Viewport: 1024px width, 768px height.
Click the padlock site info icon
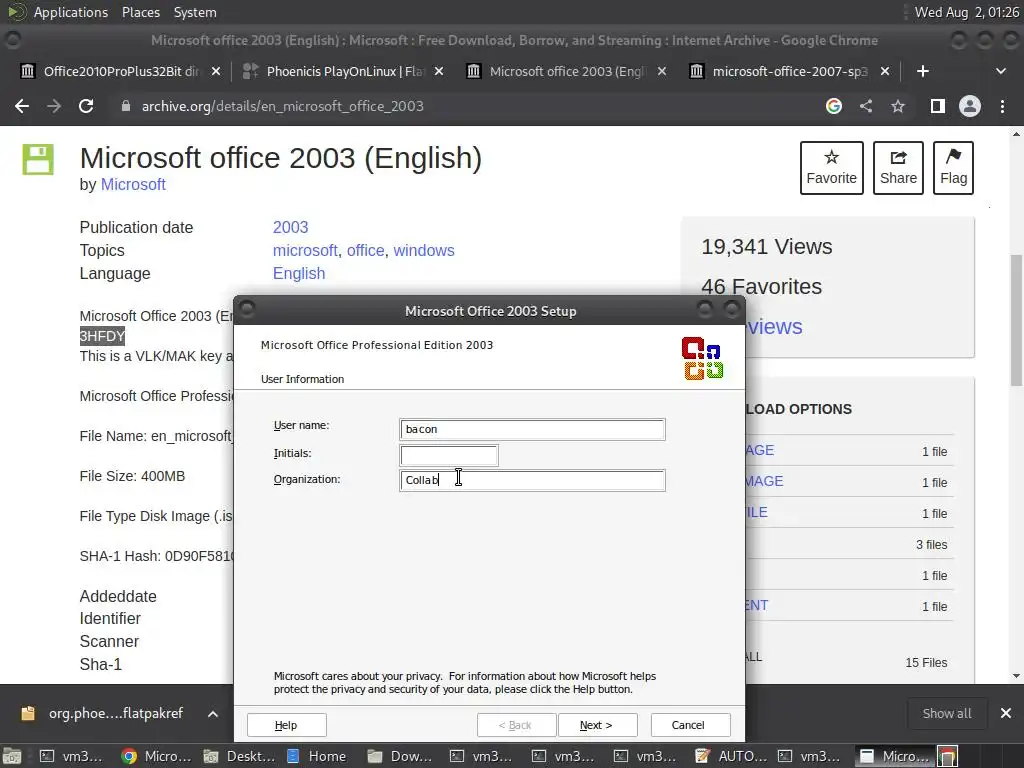coord(125,106)
